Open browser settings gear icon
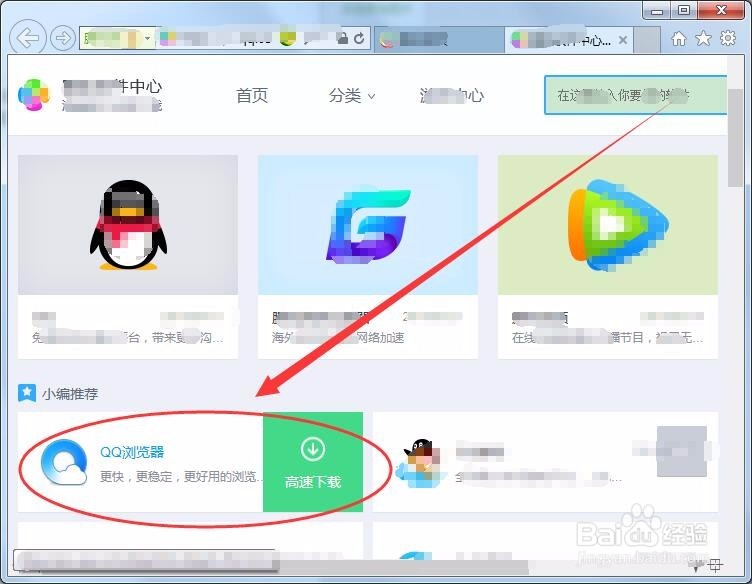Image resolution: width=752 pixels, height=584 pixels. 728,38
